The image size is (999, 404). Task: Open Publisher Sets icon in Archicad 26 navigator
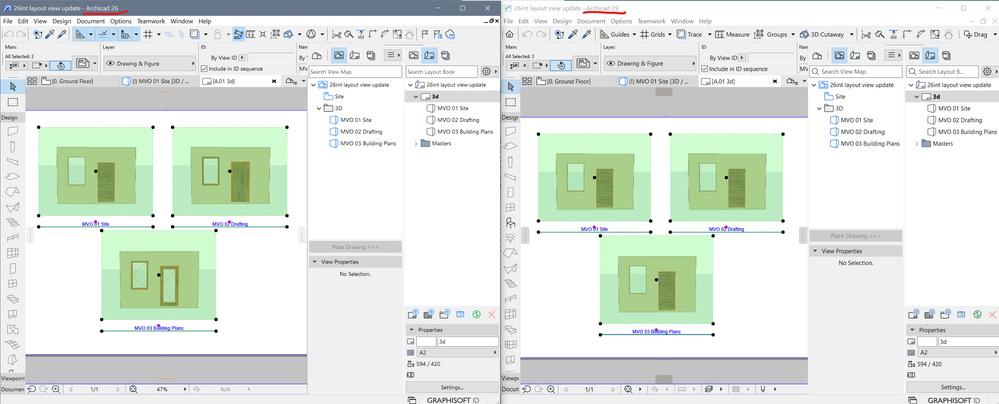point(370,56)
